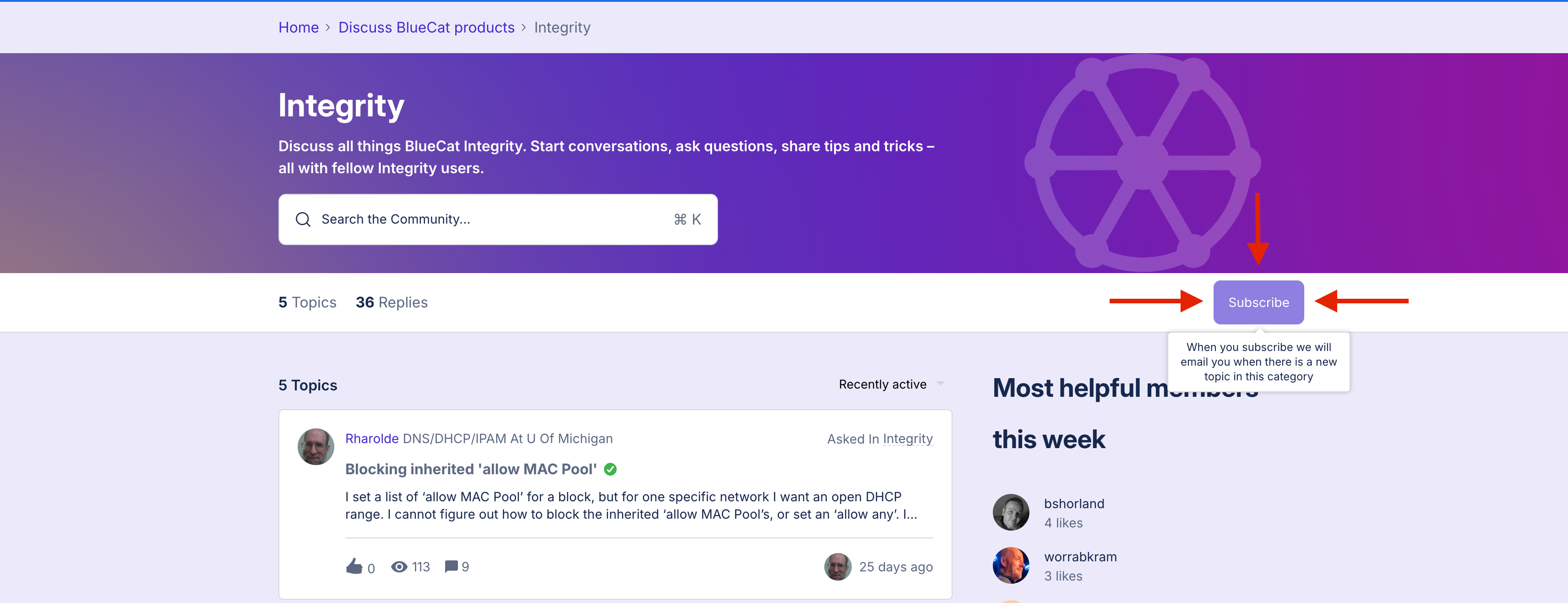Click the search magnifier icon
This screenshot has height=603, width=1568.
click(303, 219)
